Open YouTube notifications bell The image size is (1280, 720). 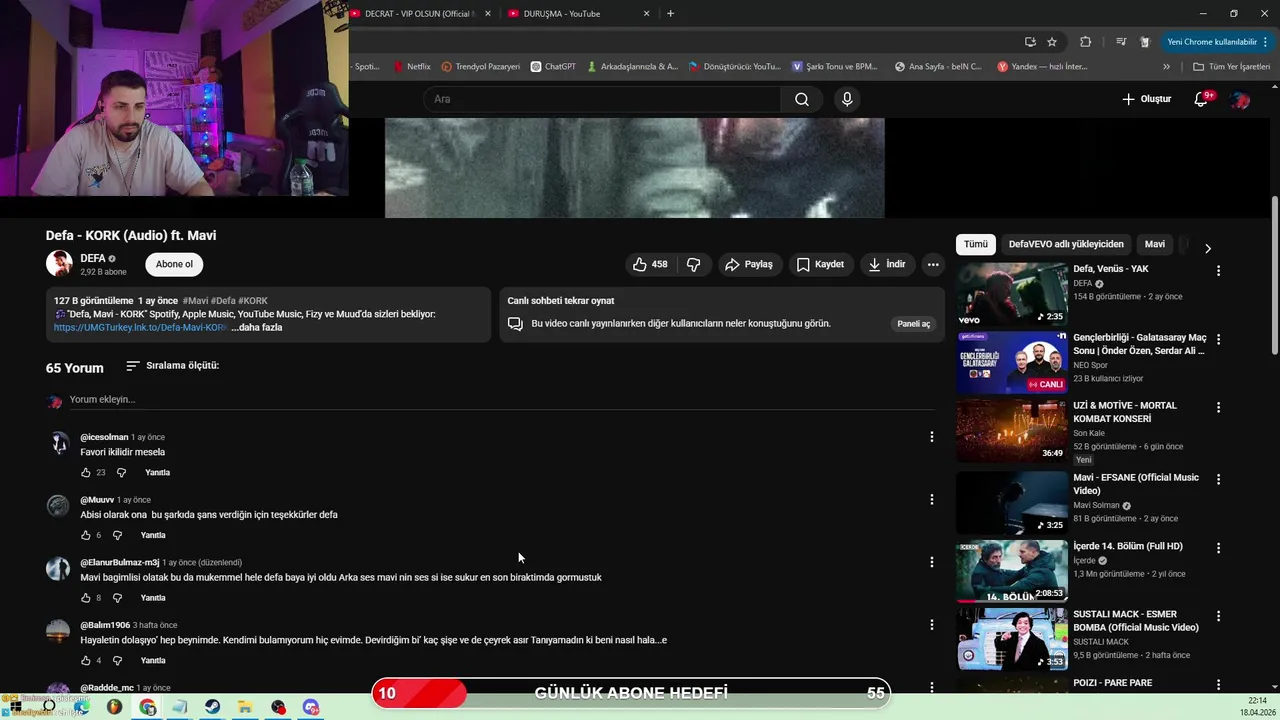pyautogui.click(x=1203, y=99)
